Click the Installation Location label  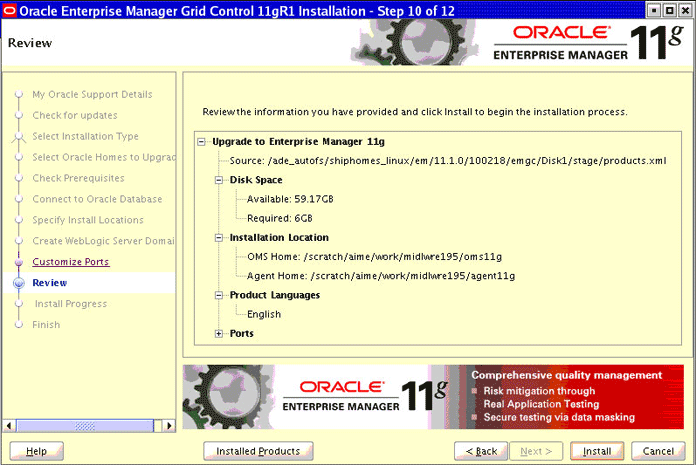coord(279,238)
